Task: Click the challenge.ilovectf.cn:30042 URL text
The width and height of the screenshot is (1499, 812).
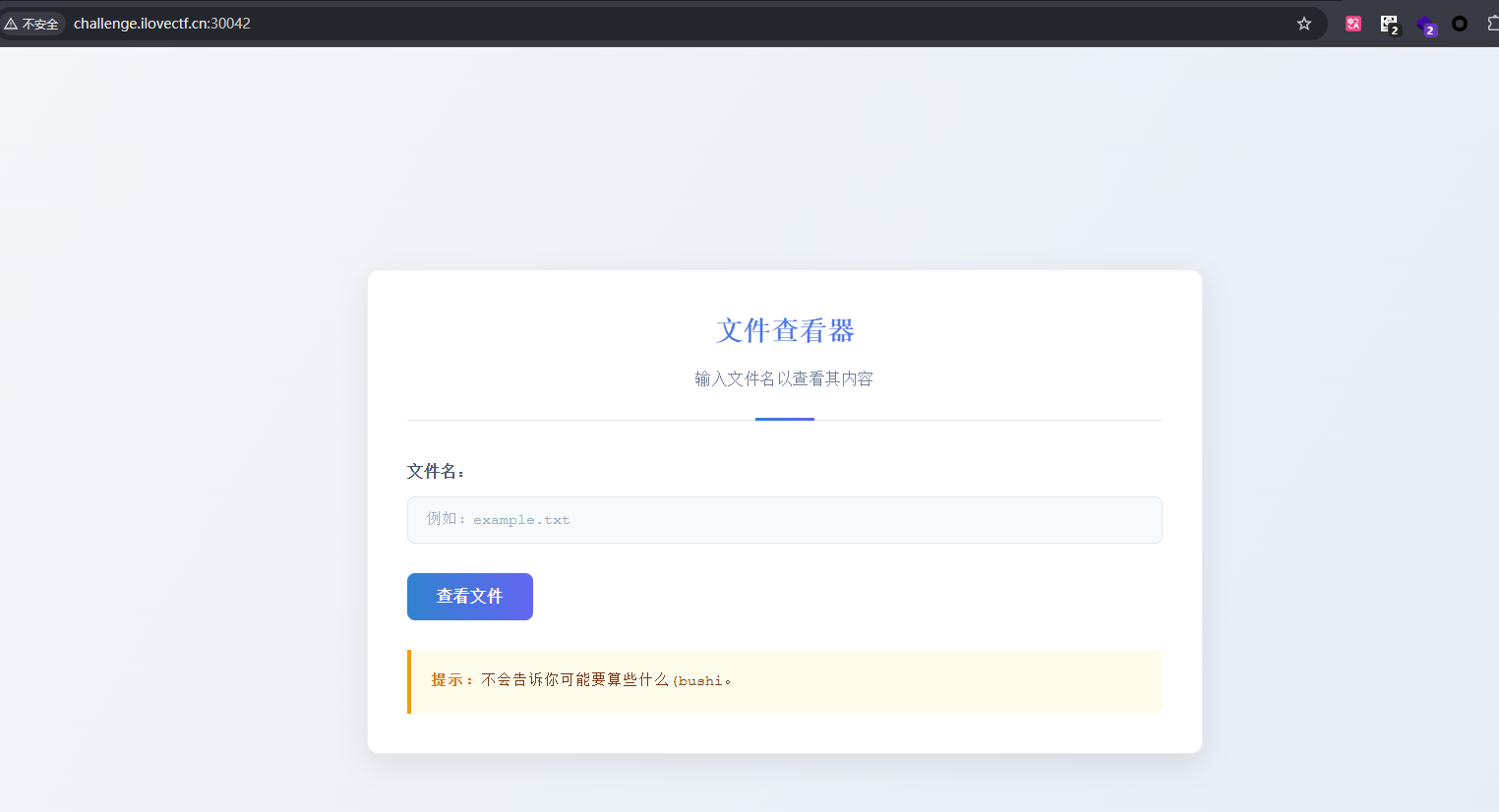Action: click(x=162, y=24)
